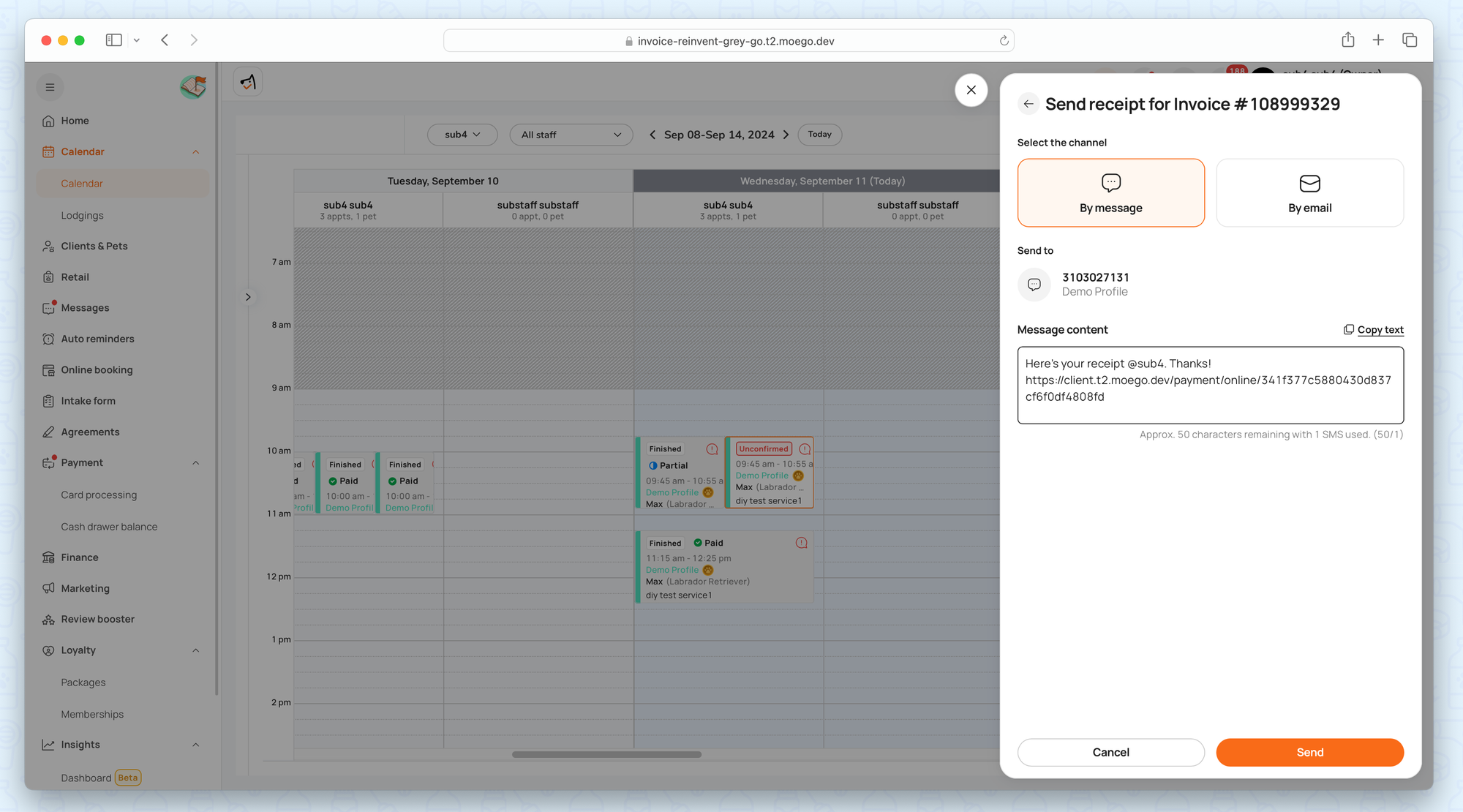Open the Retail section icon
The width and height of the screenshot is (1463, 812).
(48, 277)
